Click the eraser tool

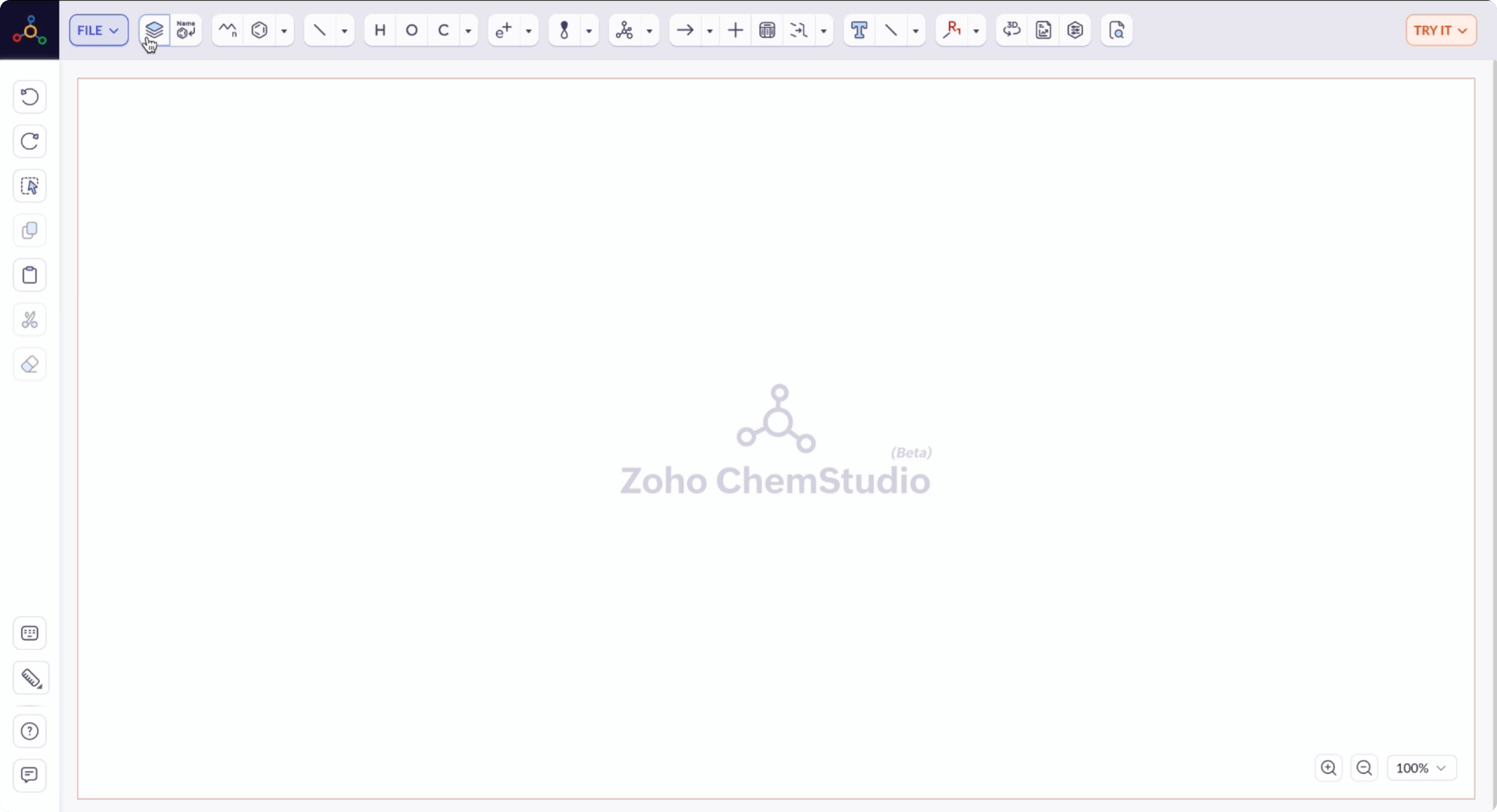[x=29, y=364]
